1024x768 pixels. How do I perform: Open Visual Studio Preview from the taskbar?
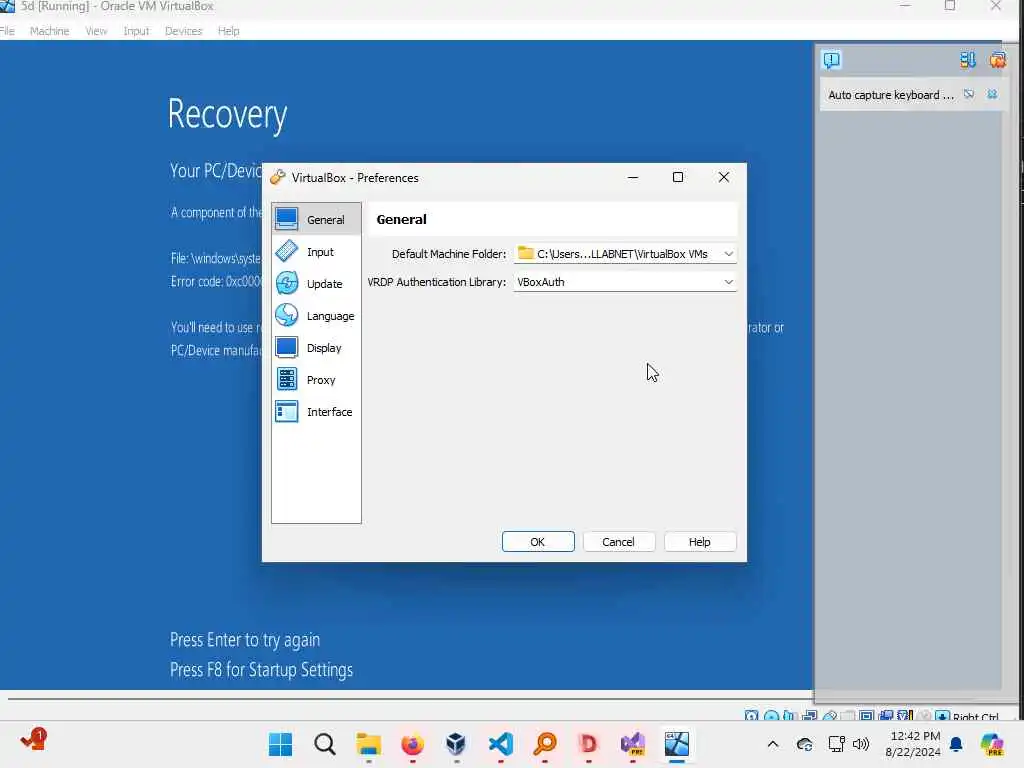[632, 744]
